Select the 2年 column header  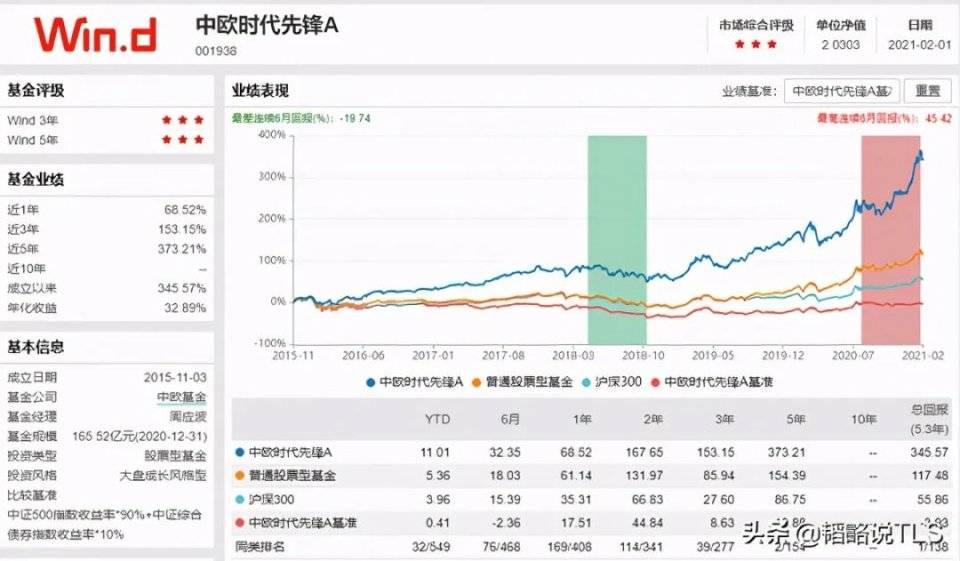tap(653, 420)
